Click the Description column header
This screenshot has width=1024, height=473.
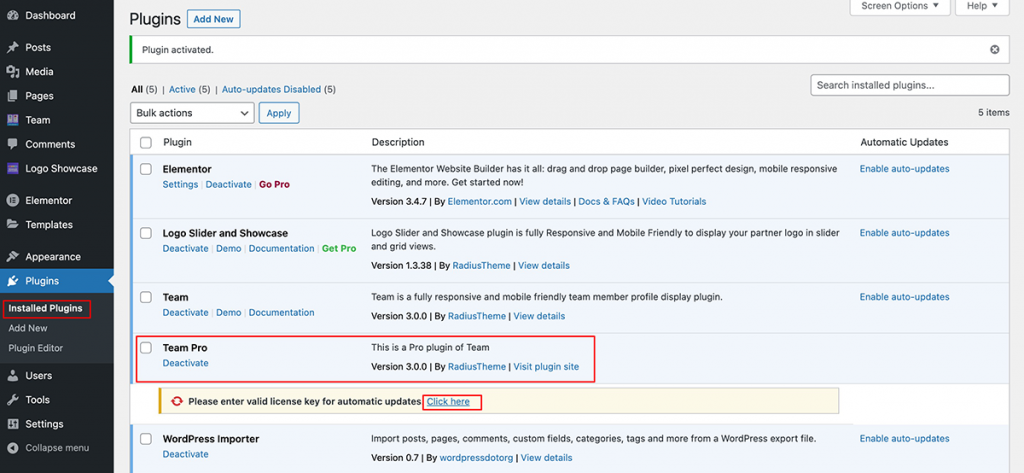pos(398,142)
